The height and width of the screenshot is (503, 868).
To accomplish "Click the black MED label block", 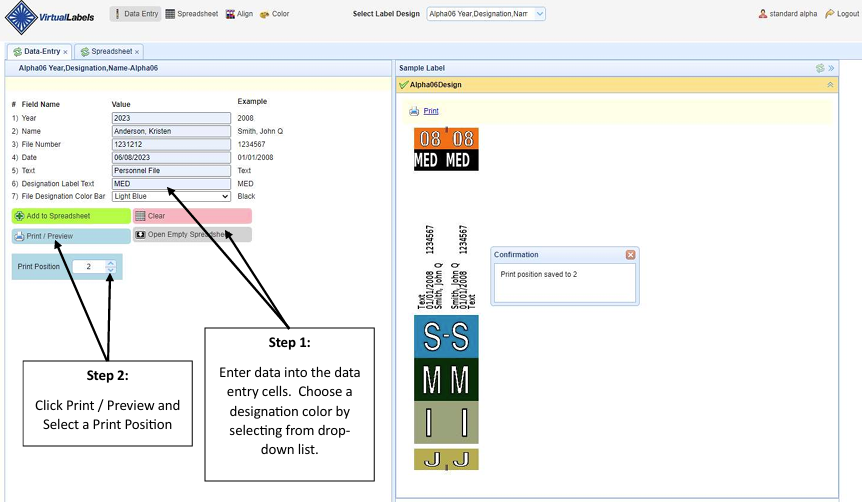I will (446, 160).
